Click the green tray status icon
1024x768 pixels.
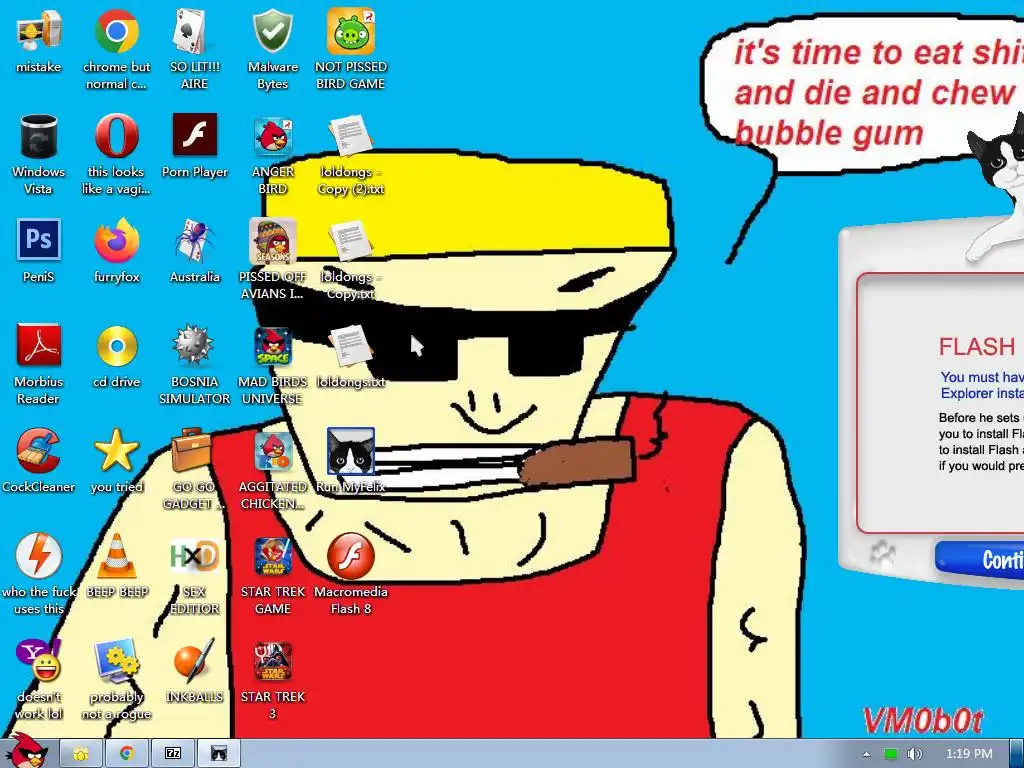[x=891, y=754]
